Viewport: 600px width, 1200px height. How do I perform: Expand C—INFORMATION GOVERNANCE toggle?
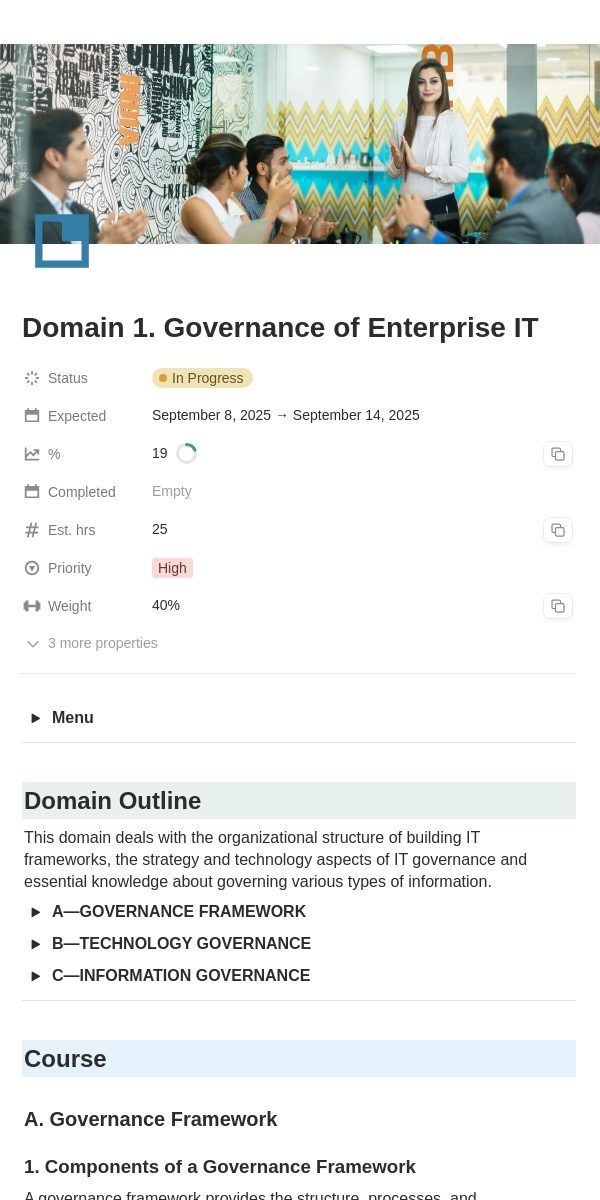pos(36,976)
